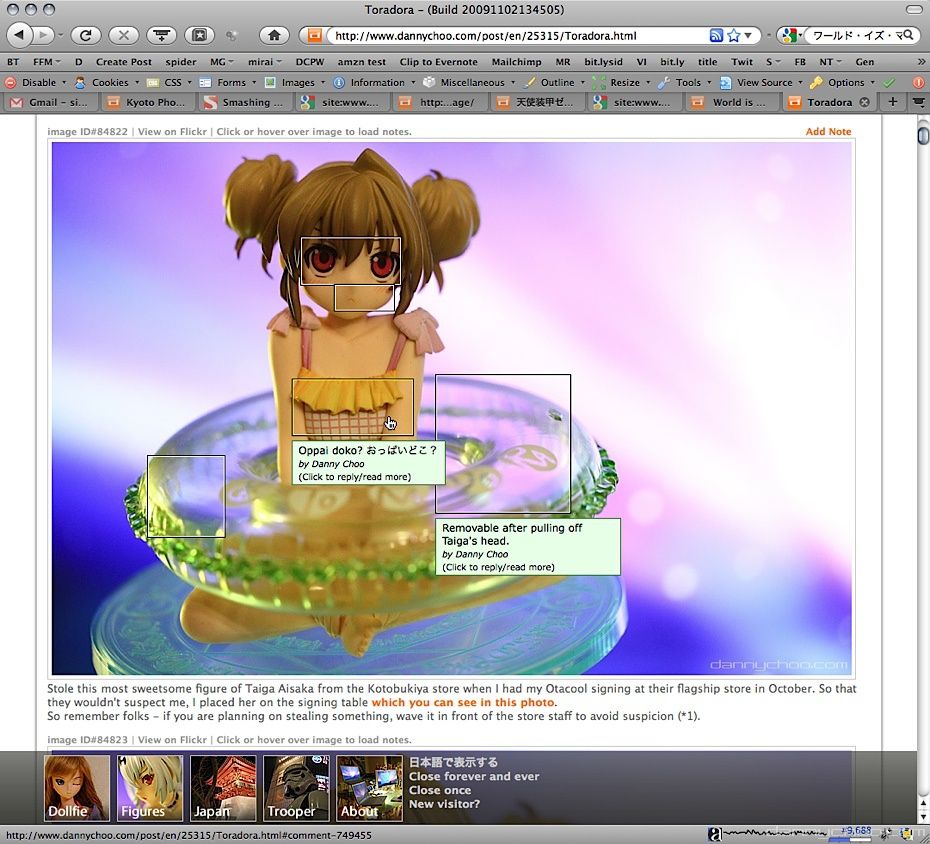The height and width of the screenshot is (844, 930).
Task: Click the Alexa 'a' icon in status bar
Action: point(715,835)
